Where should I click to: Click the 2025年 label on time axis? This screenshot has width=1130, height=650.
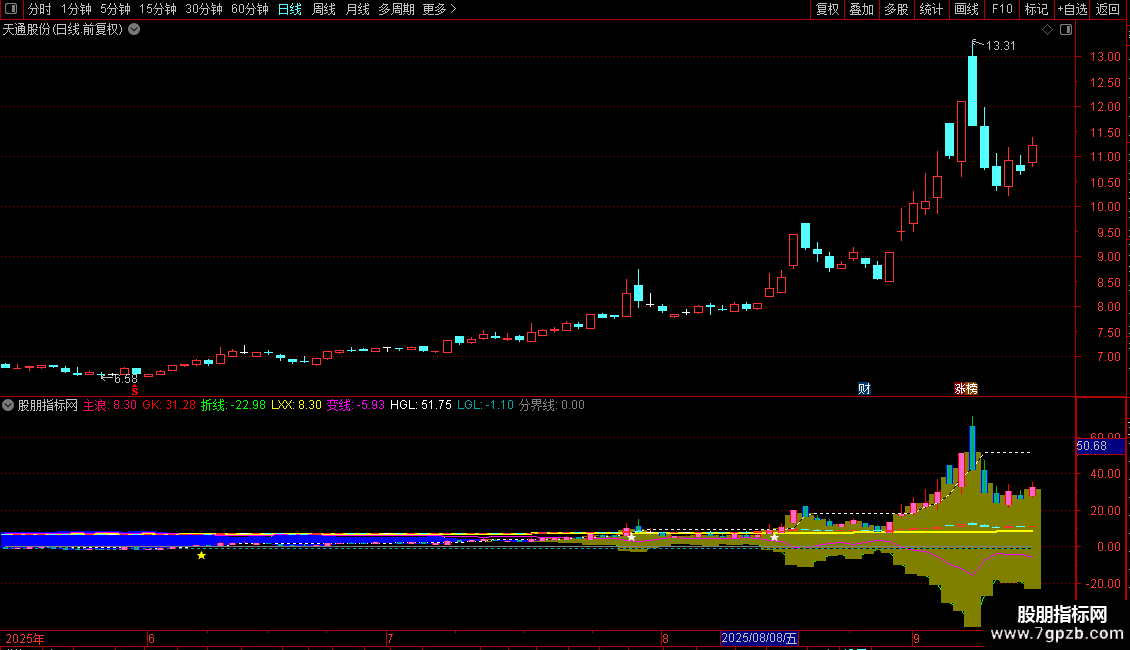25,638
